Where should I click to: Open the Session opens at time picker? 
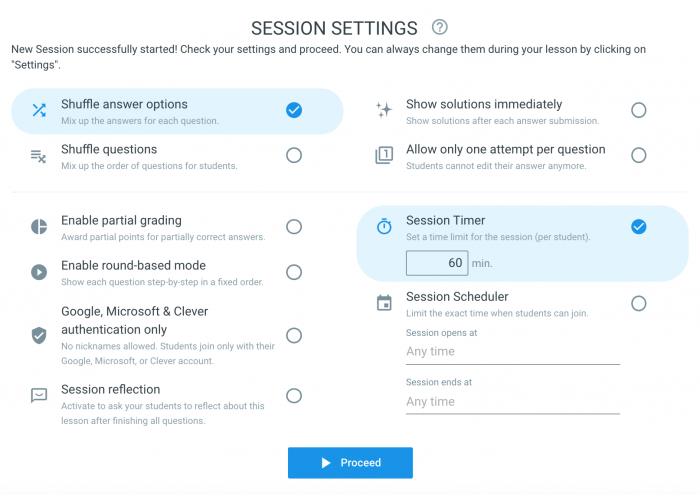(x=512, y=352)
